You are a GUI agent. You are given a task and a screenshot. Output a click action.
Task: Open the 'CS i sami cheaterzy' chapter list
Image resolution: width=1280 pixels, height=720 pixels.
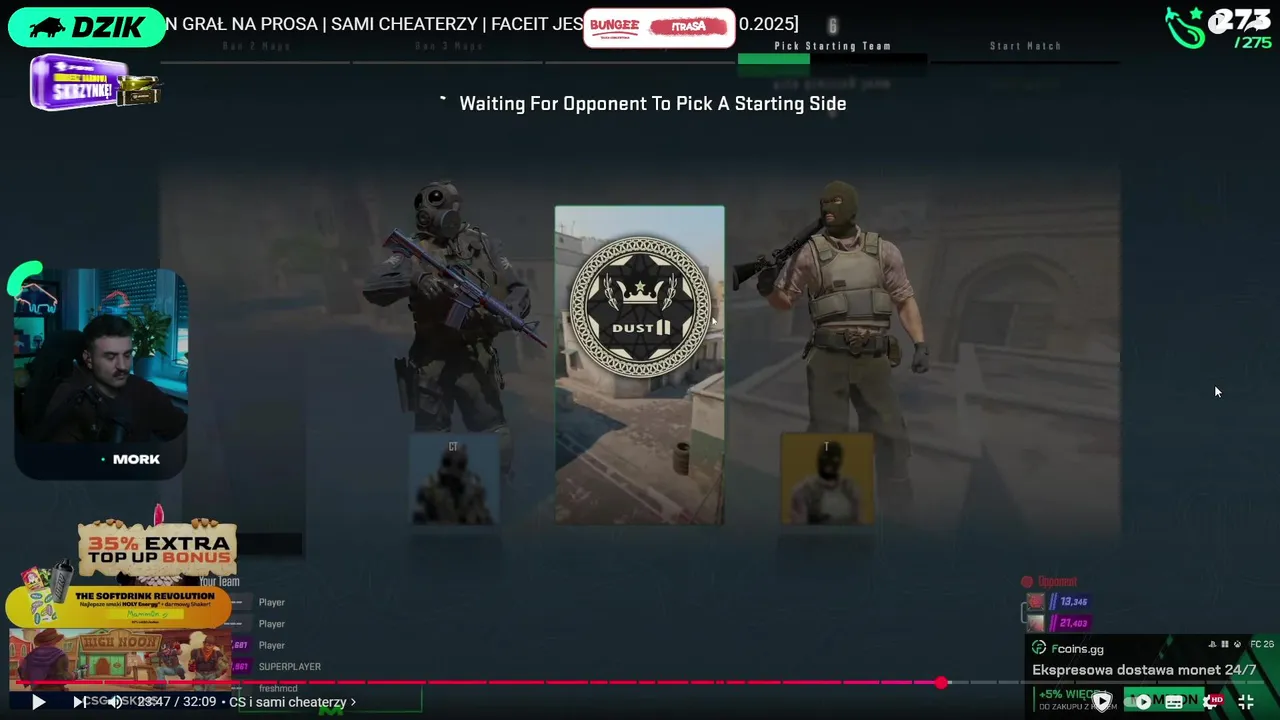[292, 702]
